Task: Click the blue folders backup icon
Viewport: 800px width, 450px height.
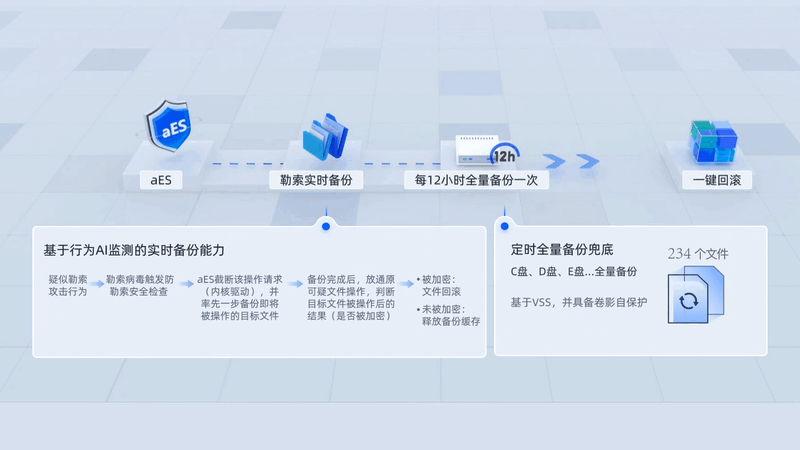Action: 325,137
